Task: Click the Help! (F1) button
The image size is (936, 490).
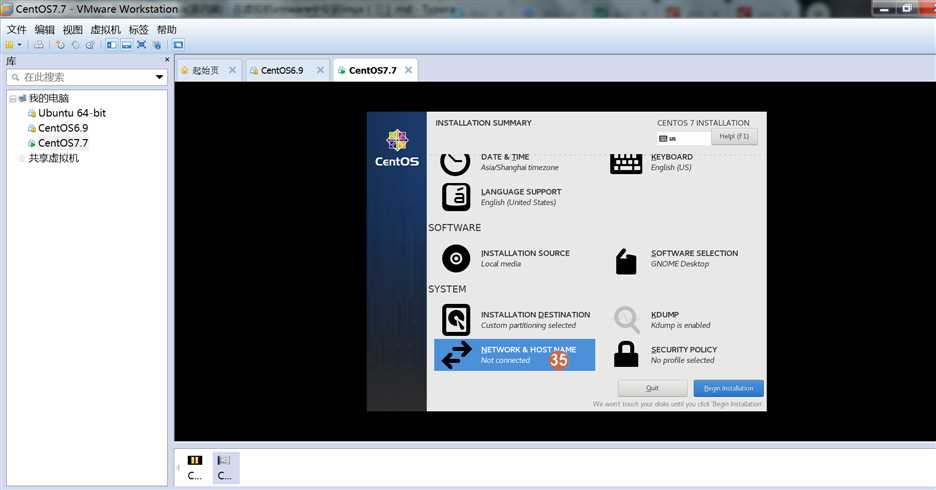Action: pyautogui.click(x=734, y=137)
